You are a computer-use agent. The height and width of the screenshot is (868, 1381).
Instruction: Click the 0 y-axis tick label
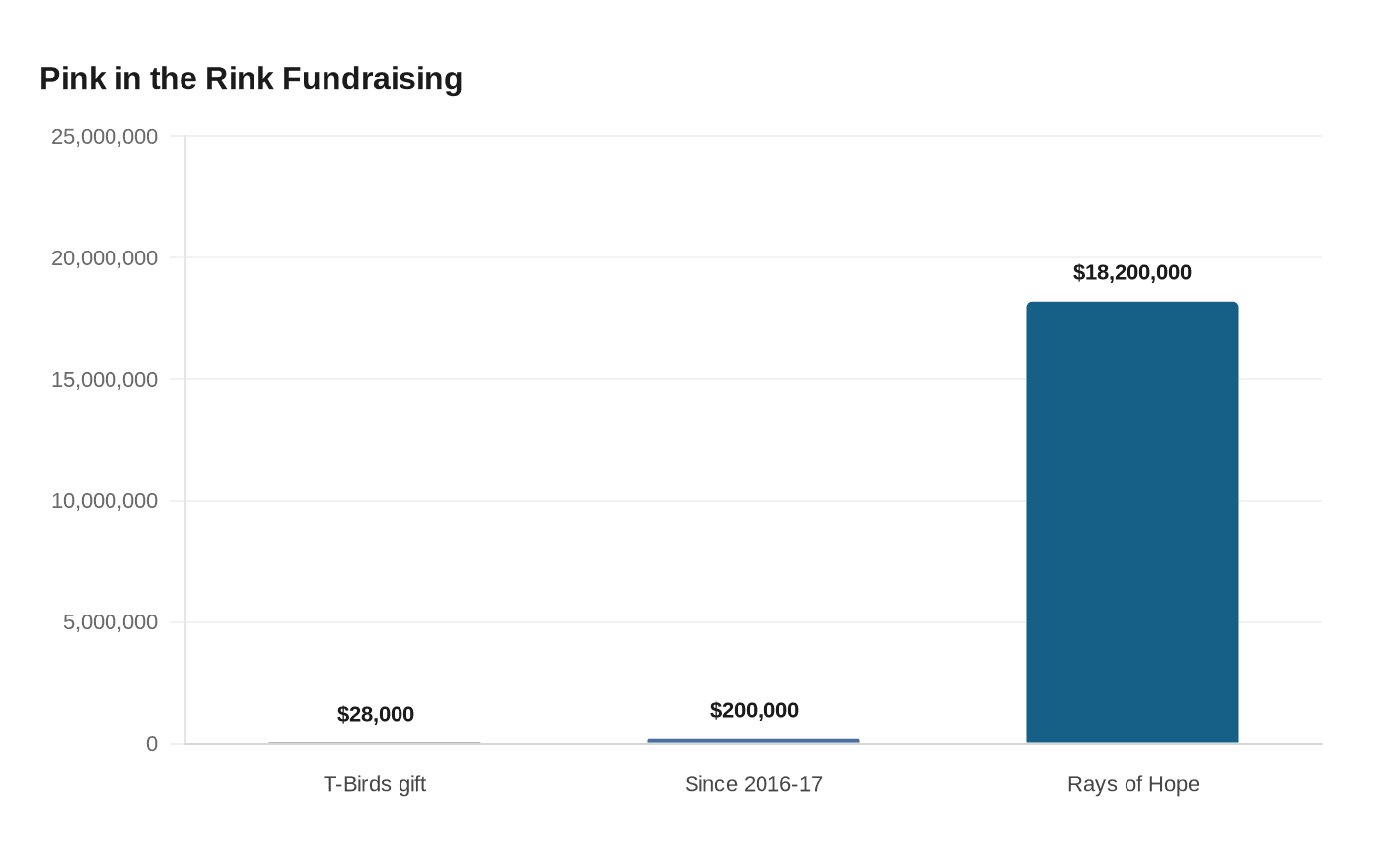pos(152,744)
